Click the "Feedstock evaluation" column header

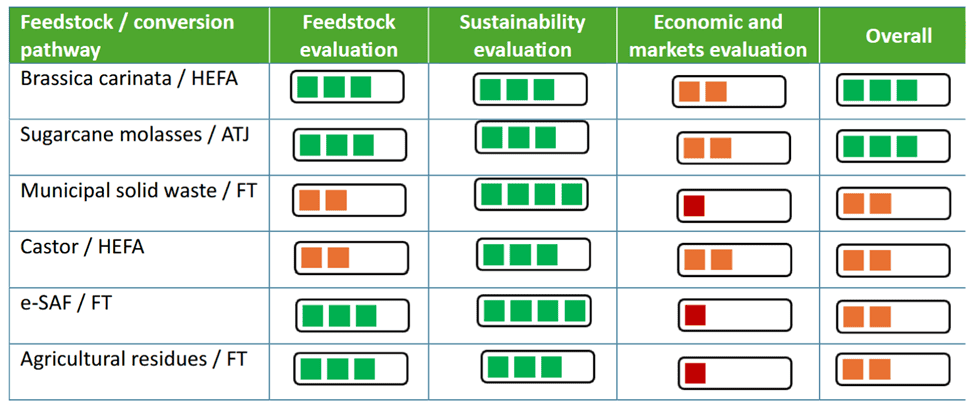348,36
